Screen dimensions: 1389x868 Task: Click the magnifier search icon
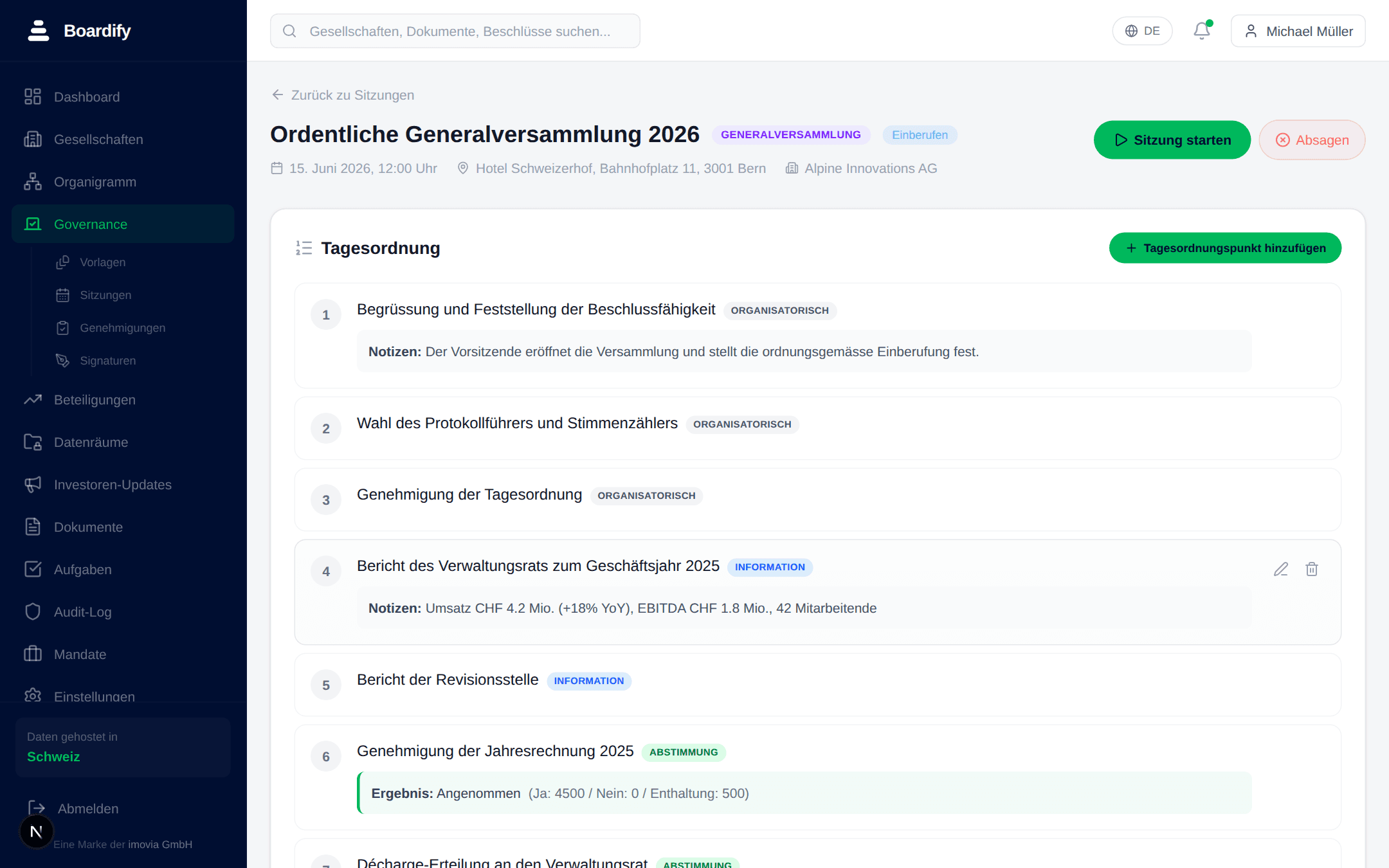click(x=289, y=31)
